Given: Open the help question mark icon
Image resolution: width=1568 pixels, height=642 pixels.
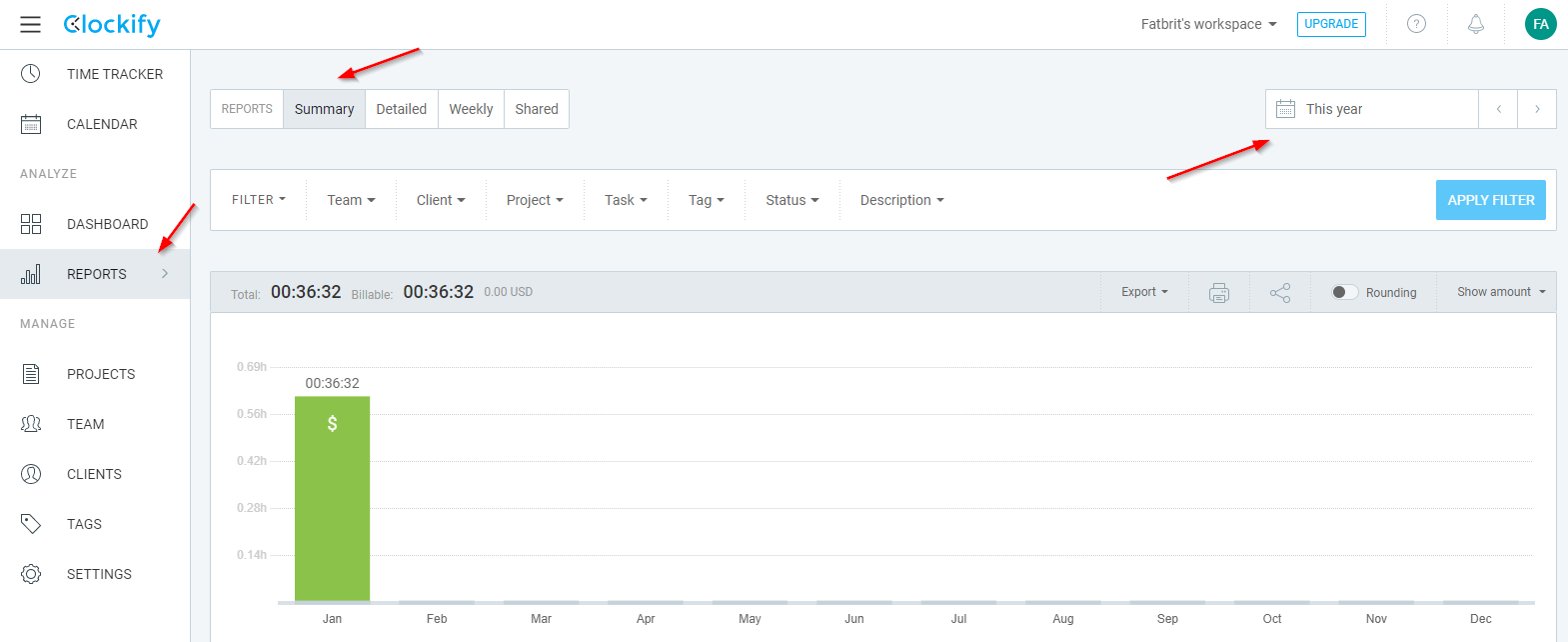Looking at the screenshot, I should click(x=1416, y=24).
